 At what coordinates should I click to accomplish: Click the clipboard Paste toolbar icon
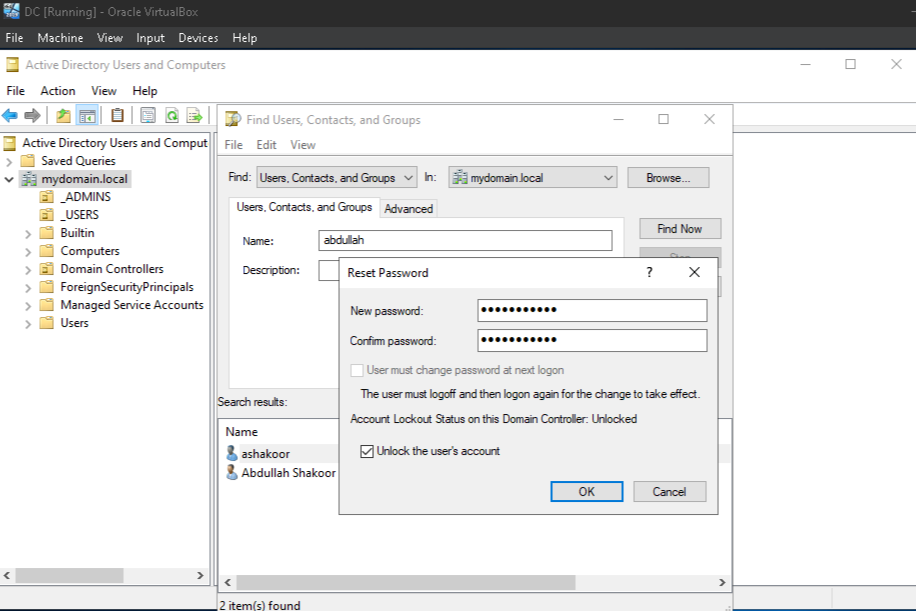(117, 116)
